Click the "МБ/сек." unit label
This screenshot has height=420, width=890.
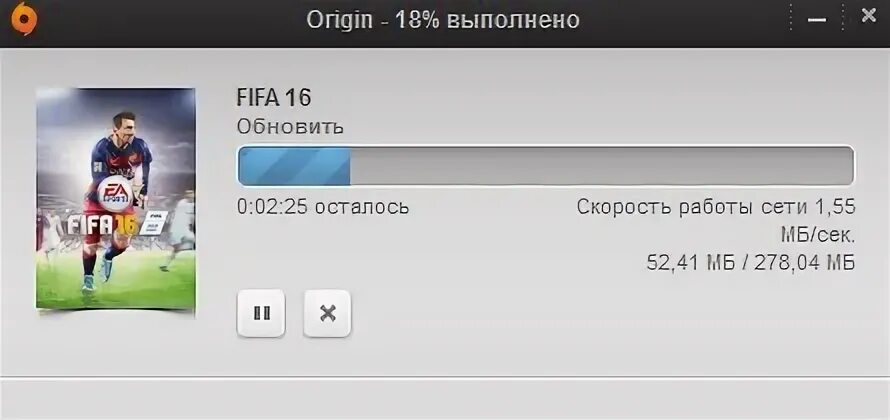click(x=818, y=235)
